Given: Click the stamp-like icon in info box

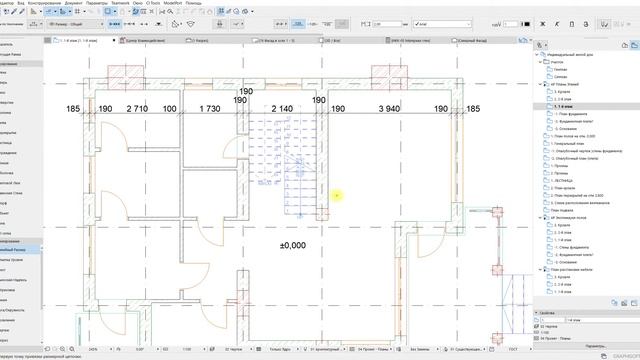Looking at the screenshot, I should [x=220, y=24].
